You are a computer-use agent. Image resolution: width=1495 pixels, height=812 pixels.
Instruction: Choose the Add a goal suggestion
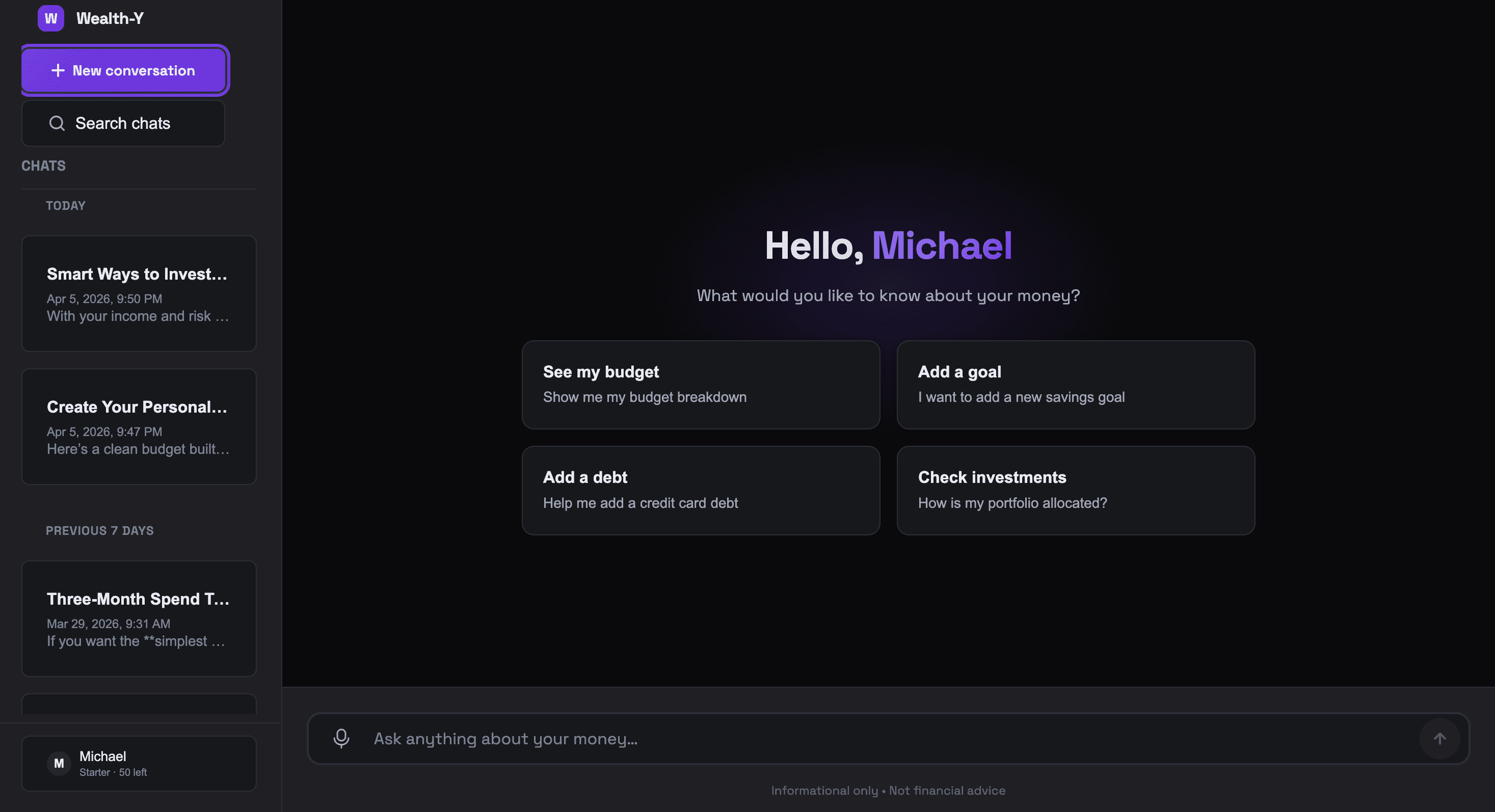(x=1076, y=385)
